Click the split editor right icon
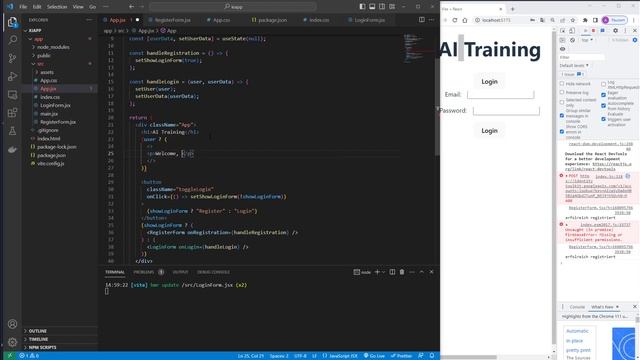 point(422,20)
